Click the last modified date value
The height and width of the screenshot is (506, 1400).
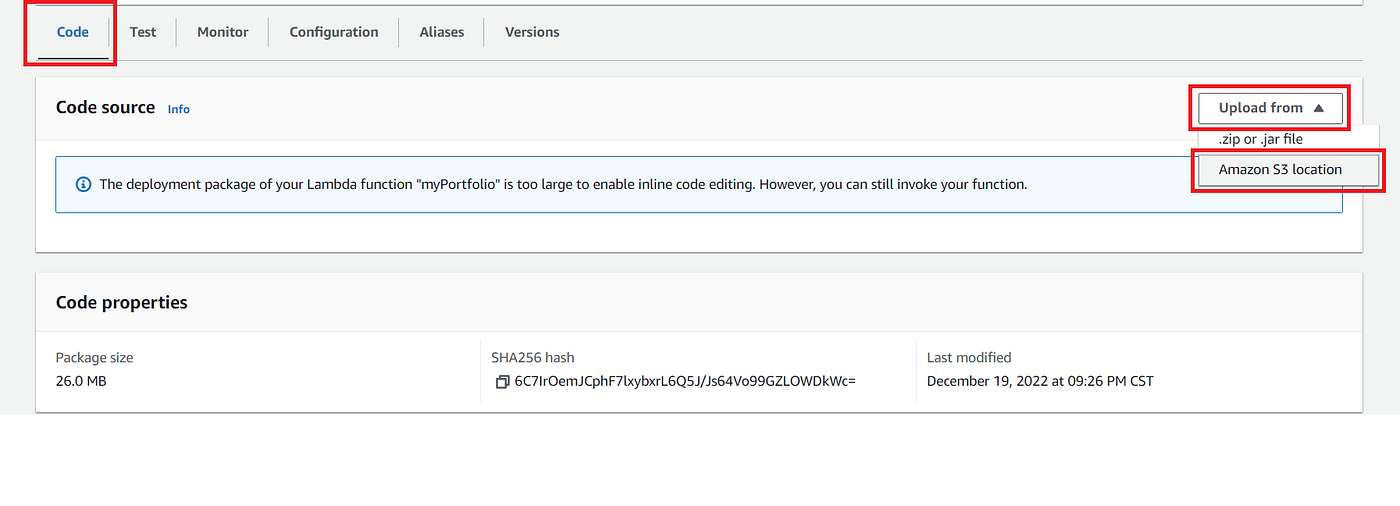coord(1040,381)
